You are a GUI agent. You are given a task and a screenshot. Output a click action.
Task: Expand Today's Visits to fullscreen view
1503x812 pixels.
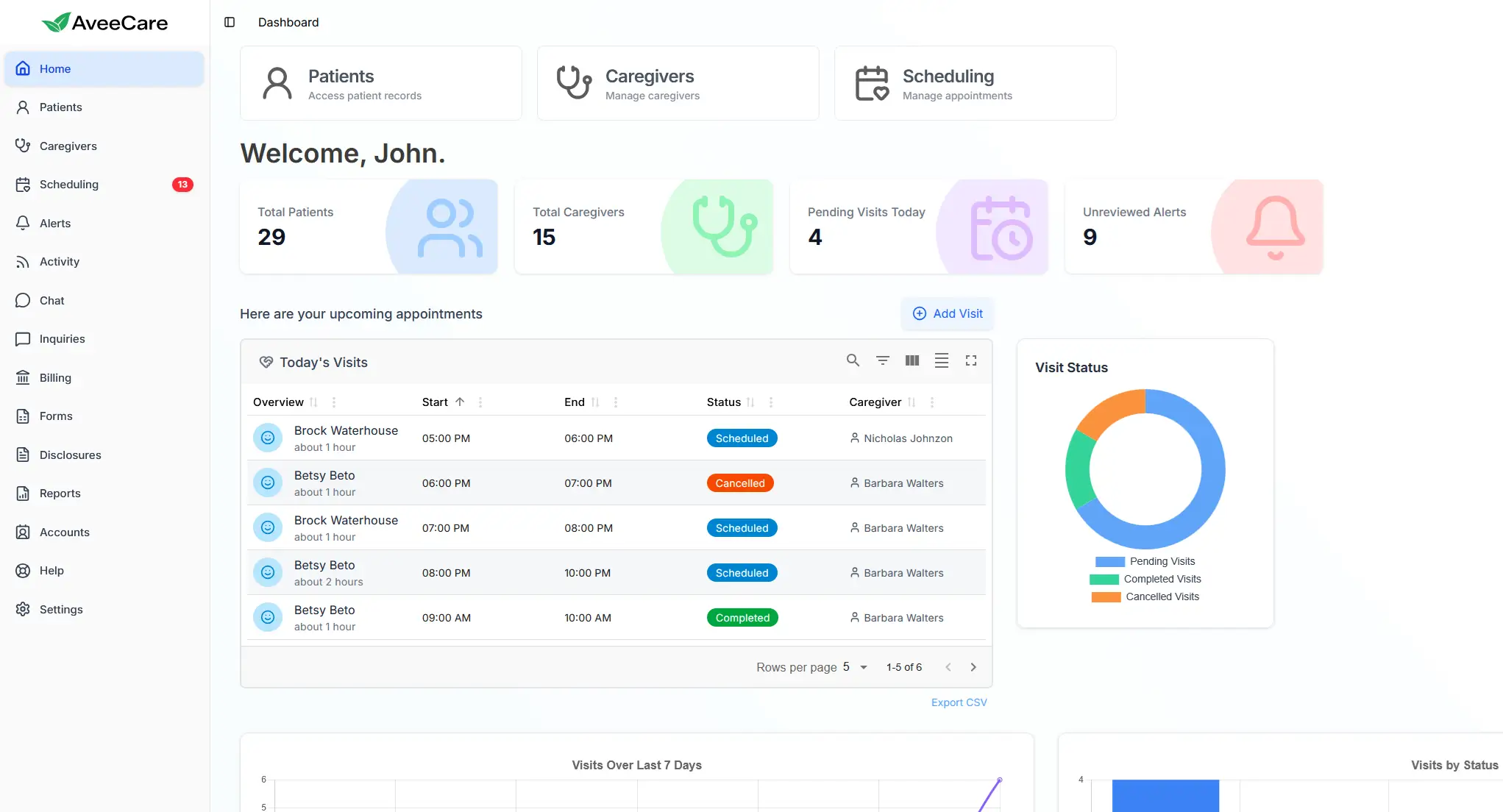pyautogui.click(x=971, y=361)
